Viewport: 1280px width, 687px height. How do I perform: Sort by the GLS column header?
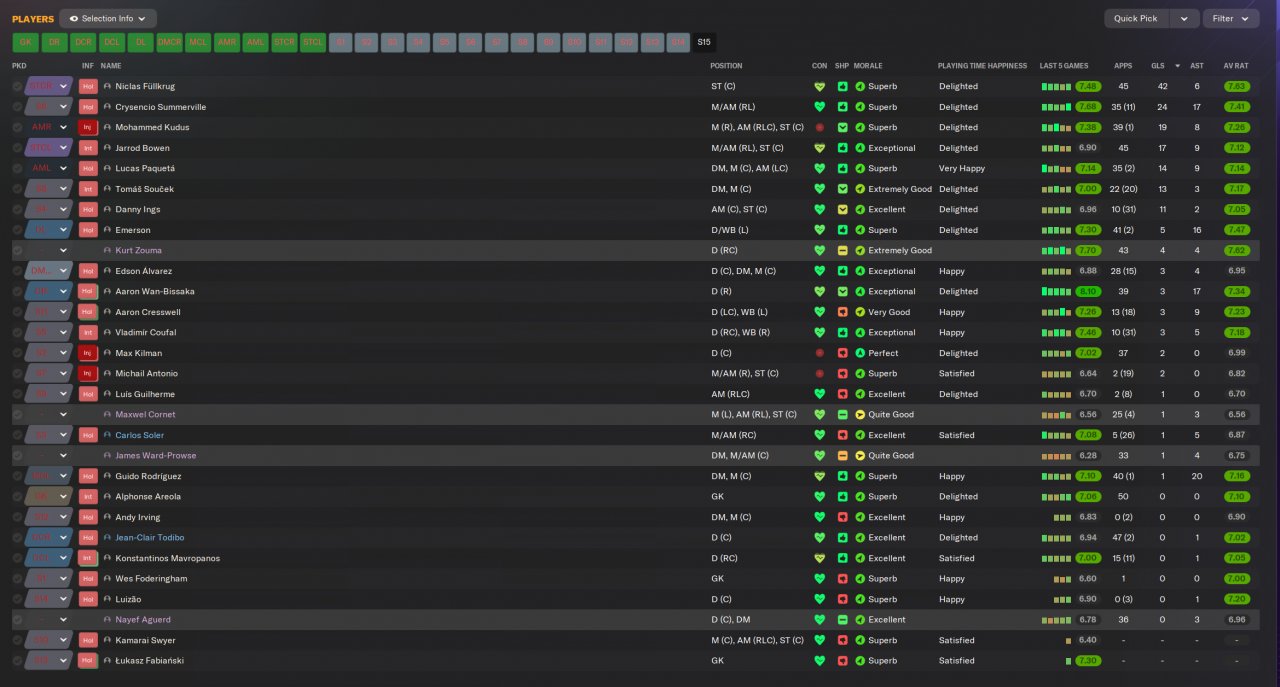(x=1158, y=66)
